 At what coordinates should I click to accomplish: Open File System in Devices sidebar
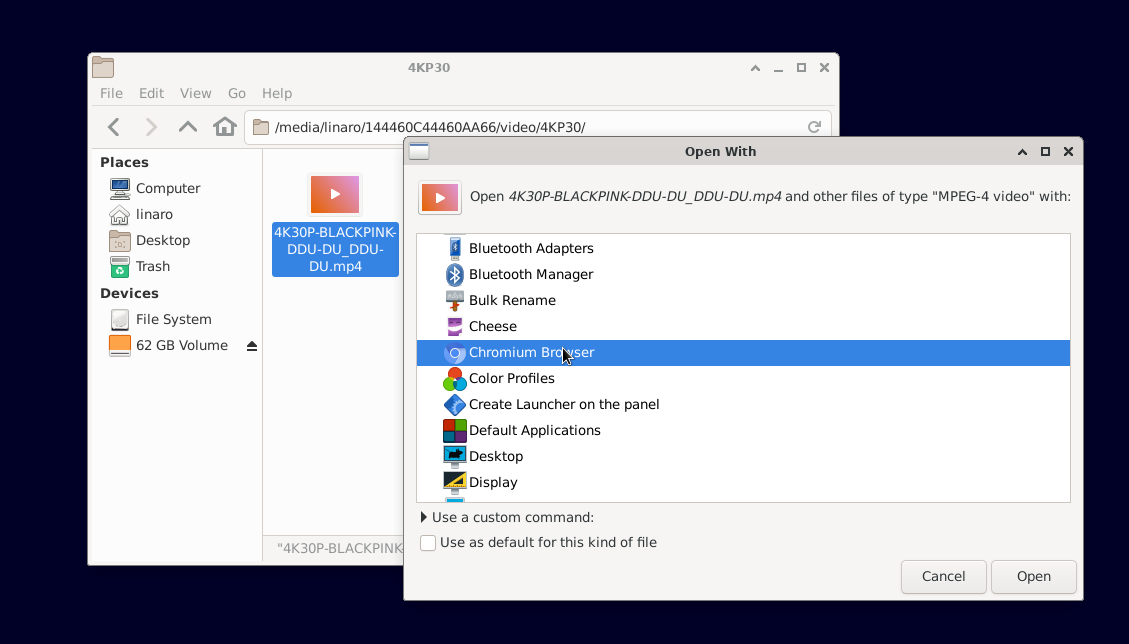coord(173,320)
